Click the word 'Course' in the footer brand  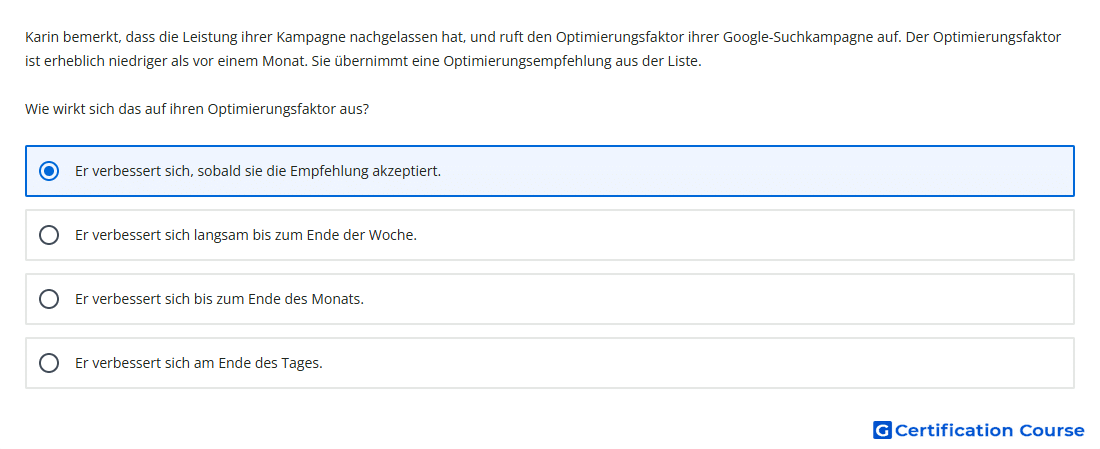click(x=1052, y=430)
